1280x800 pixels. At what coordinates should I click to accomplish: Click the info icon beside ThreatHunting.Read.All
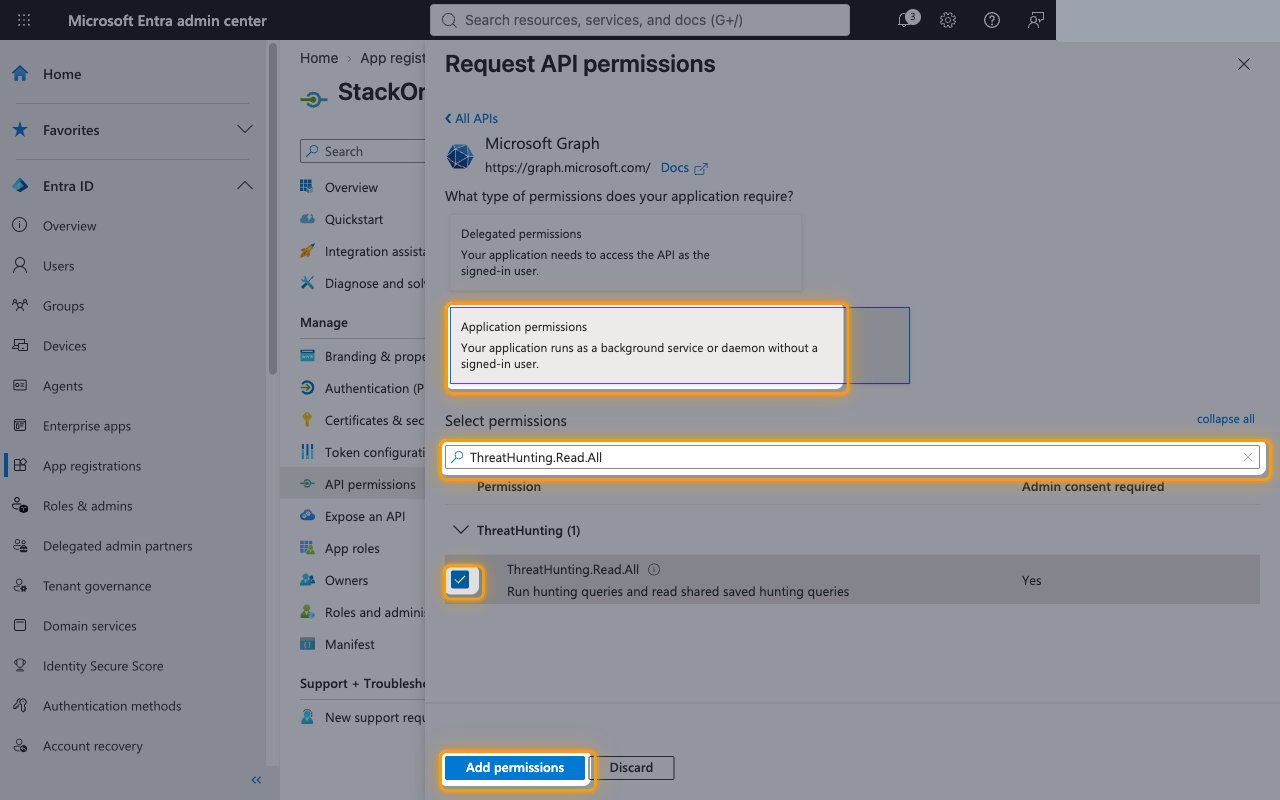pos(654,570)
